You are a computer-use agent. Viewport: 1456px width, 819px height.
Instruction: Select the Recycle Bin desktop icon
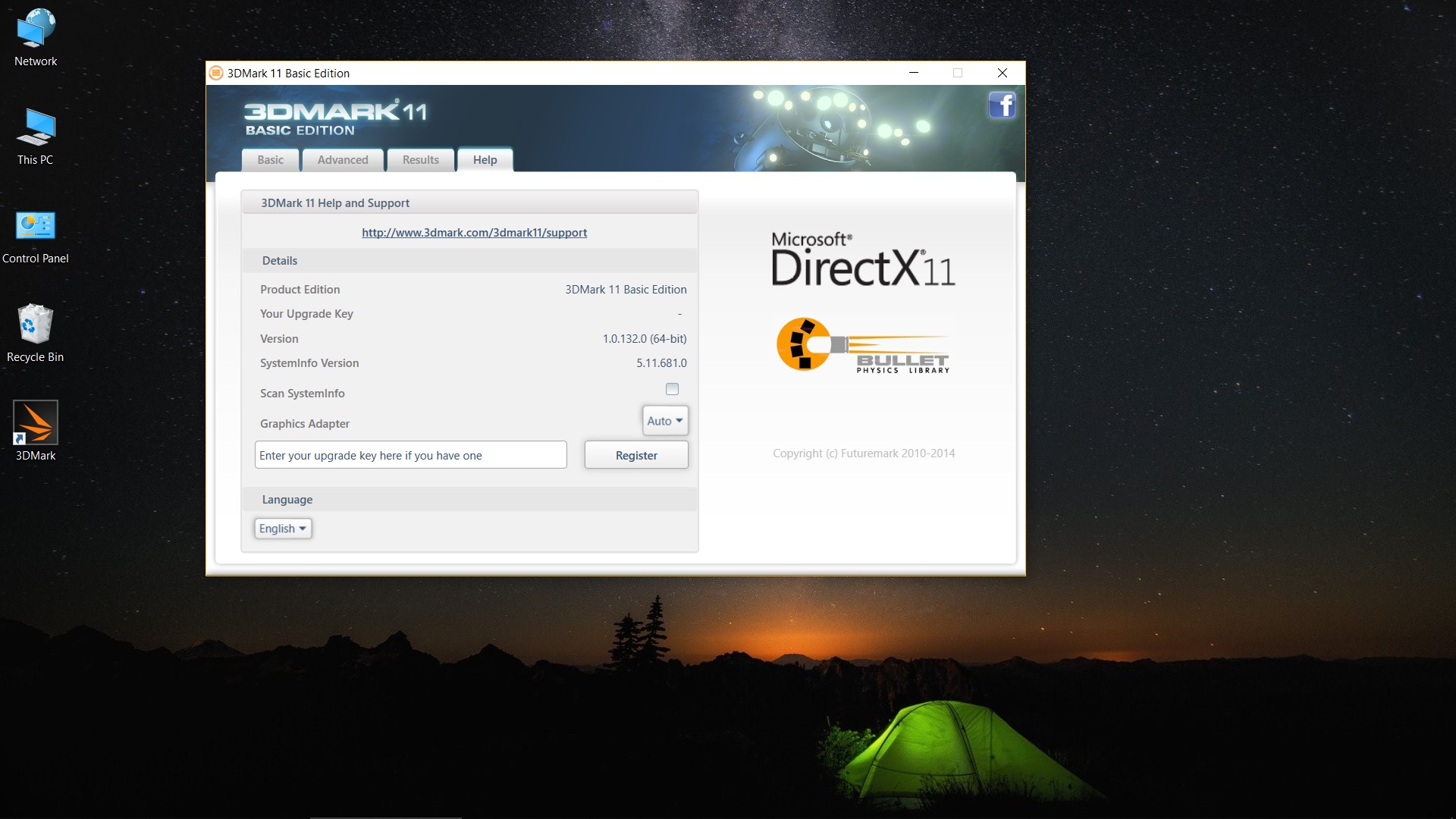tap(36, 334)
